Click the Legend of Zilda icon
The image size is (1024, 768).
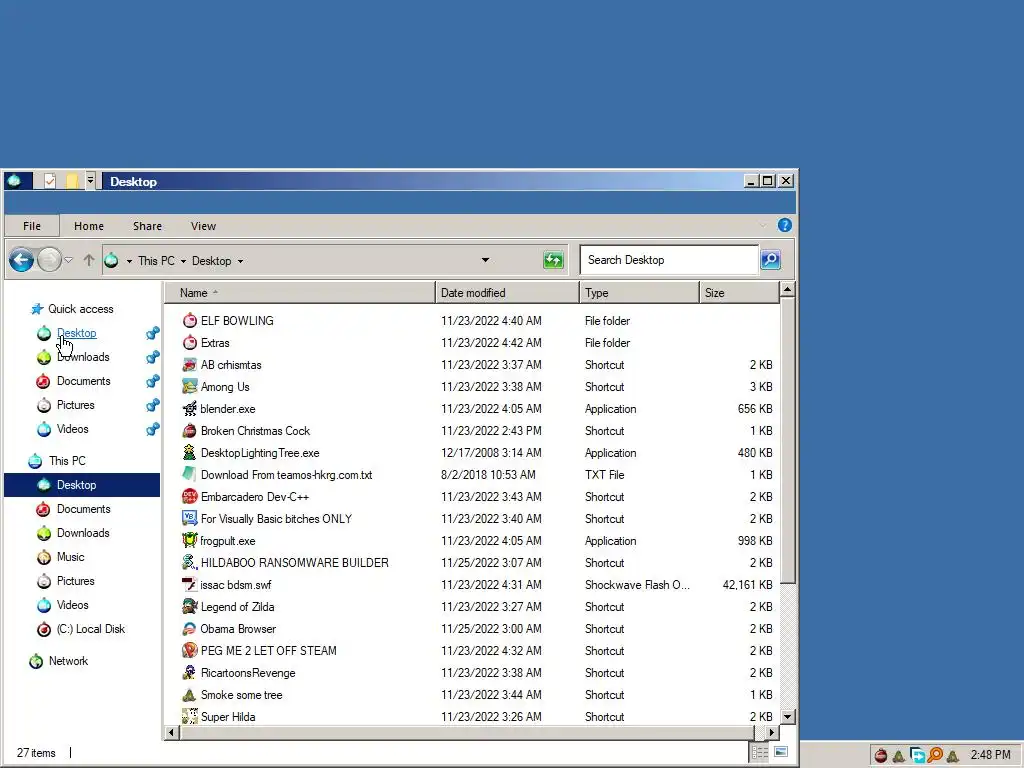pos(189,607)
